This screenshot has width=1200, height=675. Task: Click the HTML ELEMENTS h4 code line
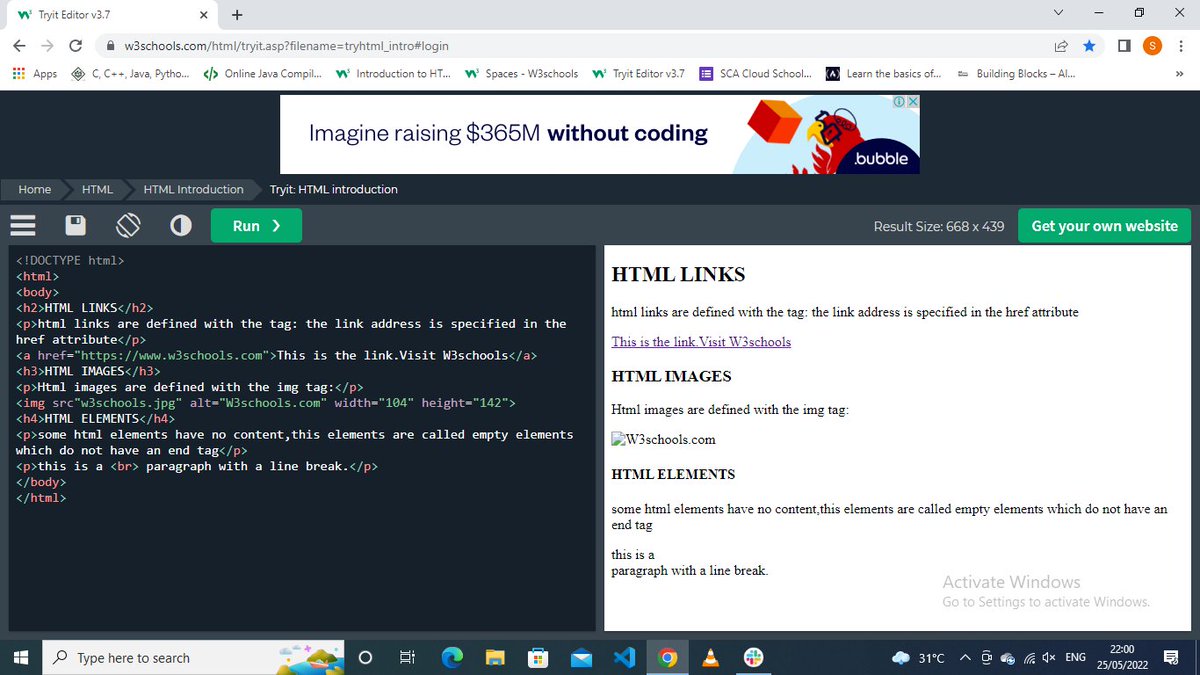[95, 419]
